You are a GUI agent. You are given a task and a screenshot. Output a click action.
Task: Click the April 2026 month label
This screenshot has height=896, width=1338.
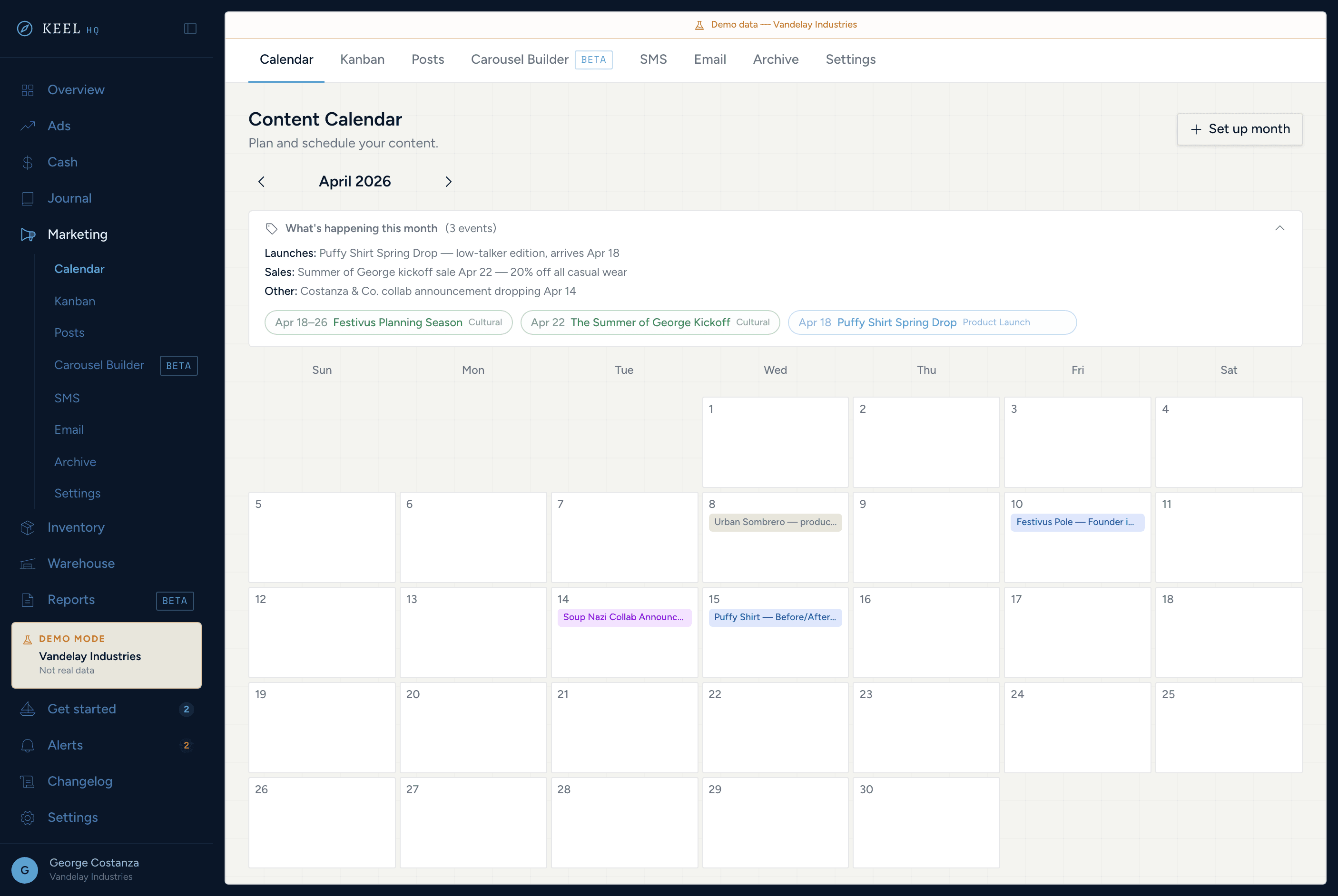(x=354, y=182)
